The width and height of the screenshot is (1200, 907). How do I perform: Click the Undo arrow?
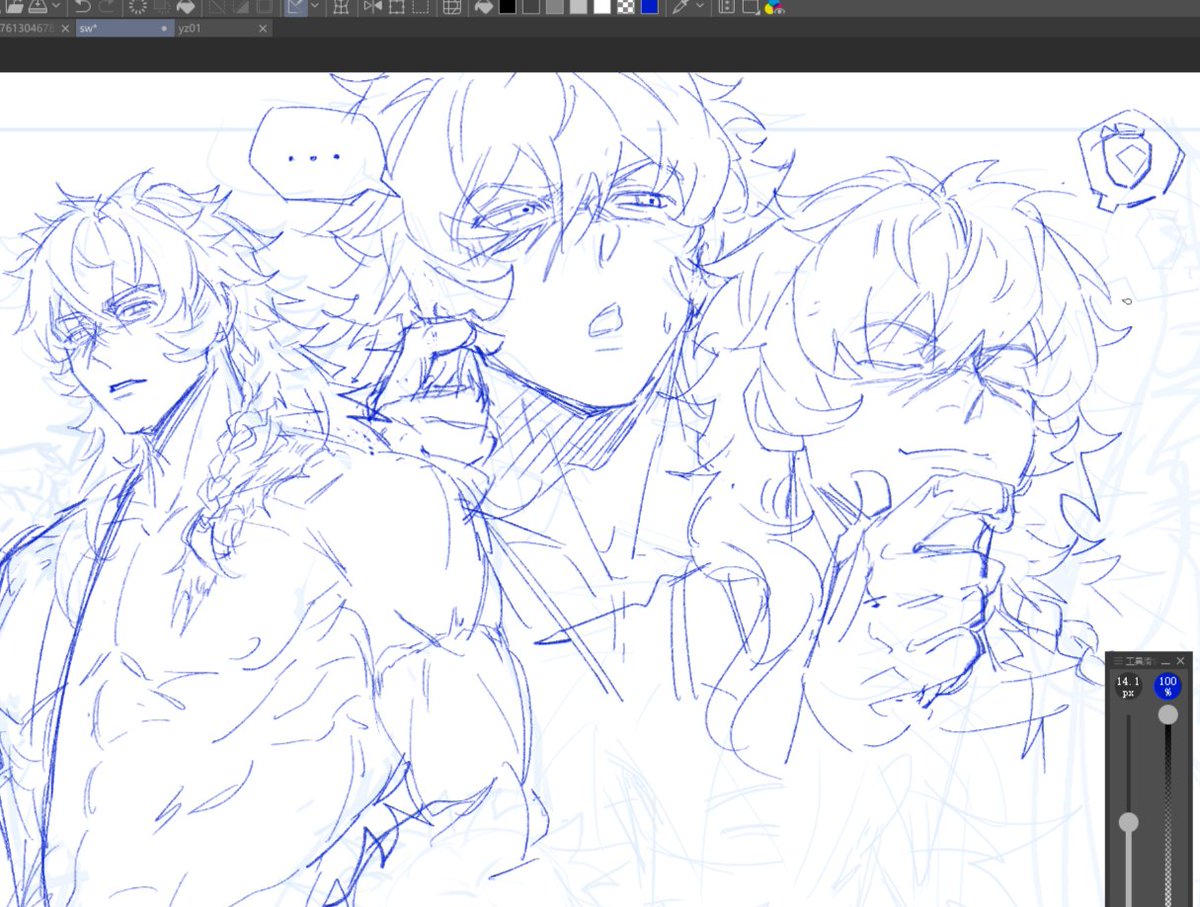click(83, 7)
